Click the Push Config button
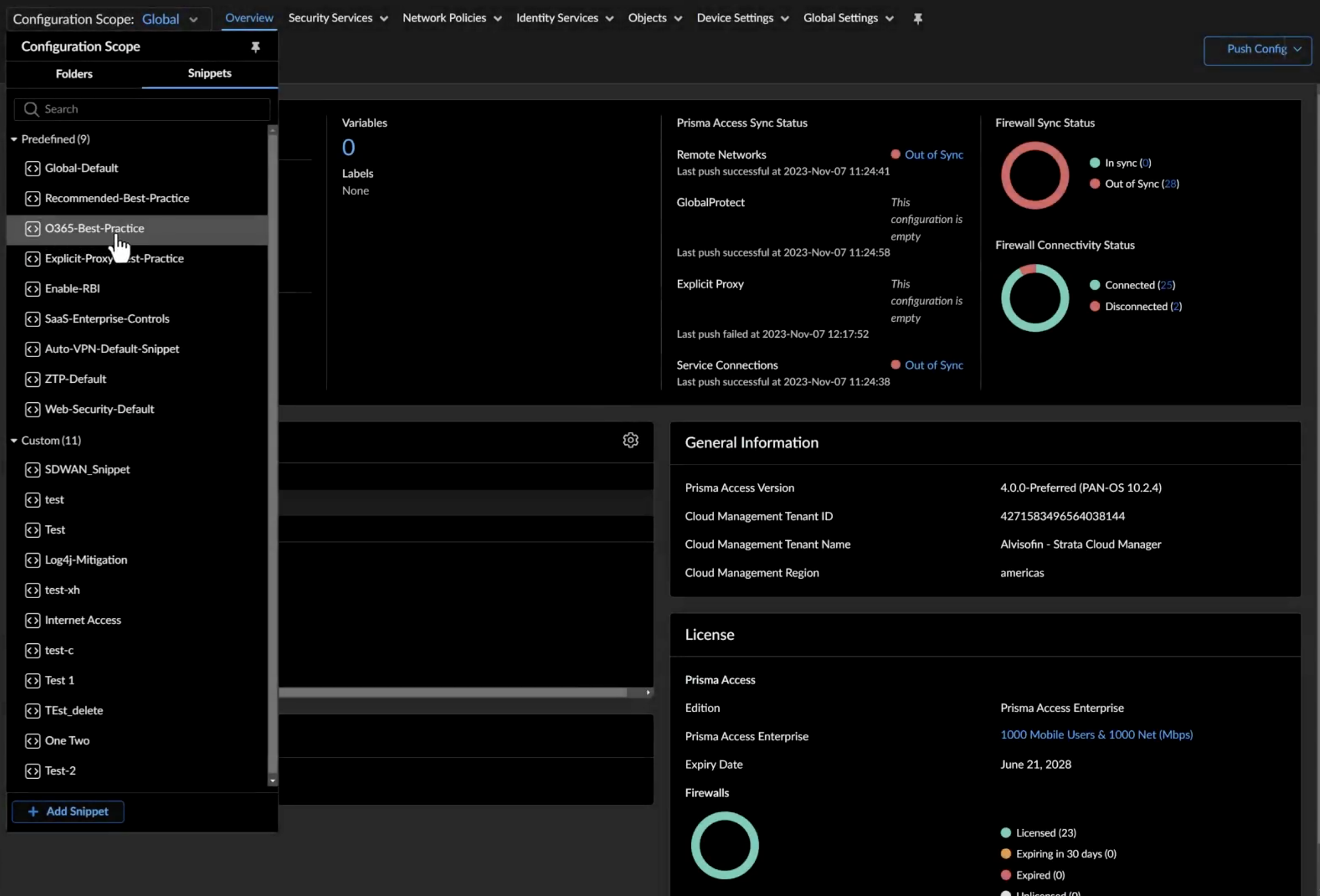This screenshot has height=896, width=1320. 1257,50
